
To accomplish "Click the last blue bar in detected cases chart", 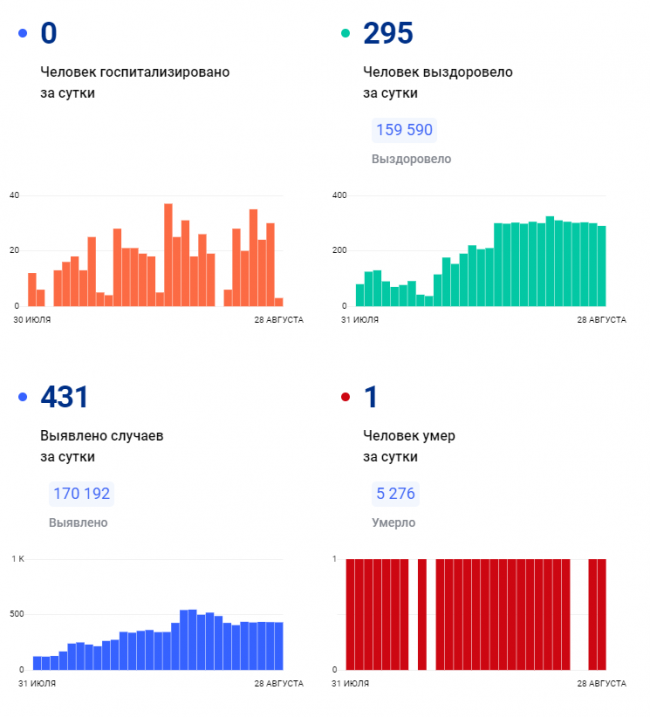I will [x=279, y=646].
